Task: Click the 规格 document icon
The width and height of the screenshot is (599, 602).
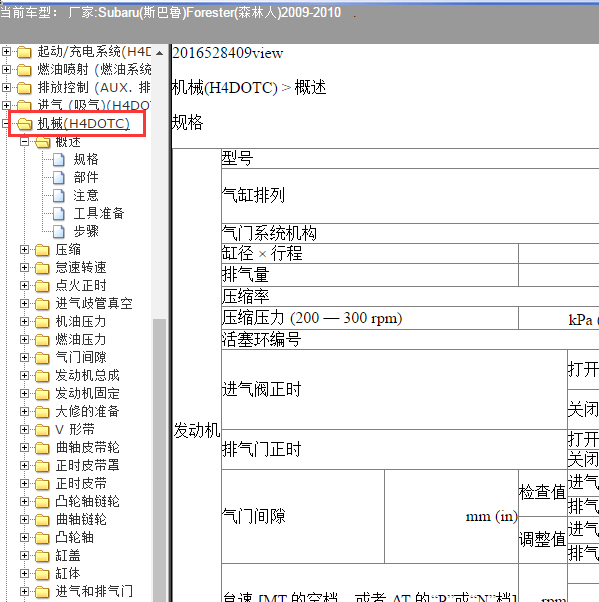Action: (x=59, y=160)
